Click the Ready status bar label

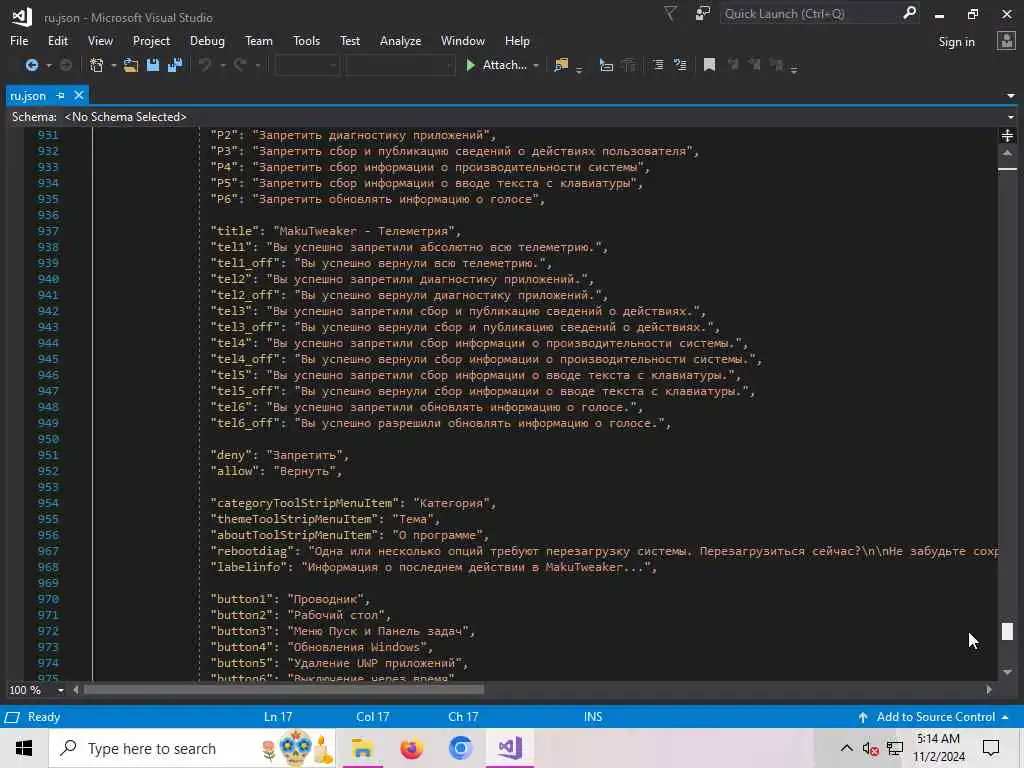point(44,717)
